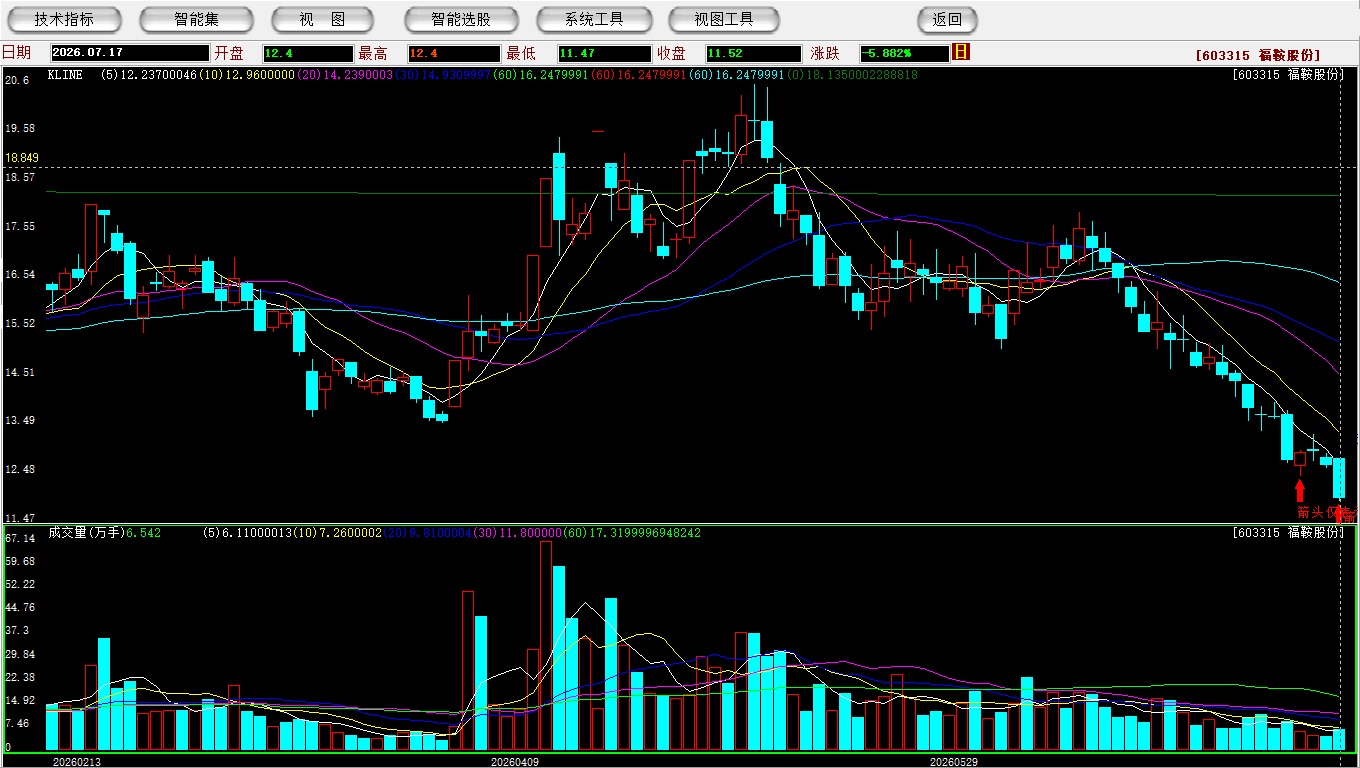Click the KLINE indicator label
Screen dimensions: 1360x768
coord(64,74)
